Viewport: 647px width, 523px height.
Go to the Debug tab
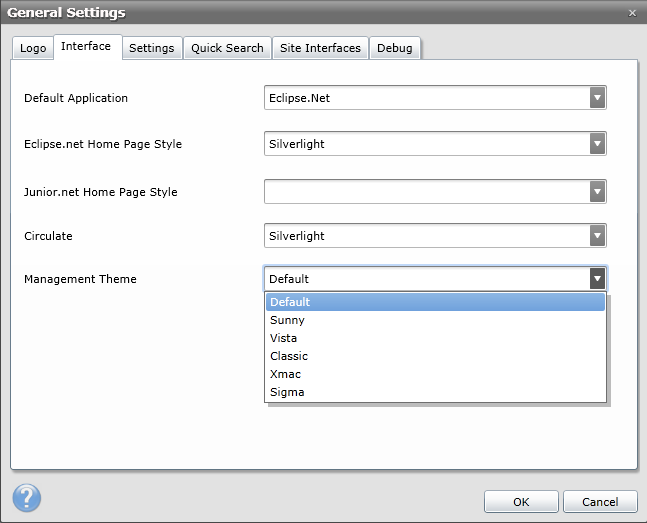coord(395,48)
